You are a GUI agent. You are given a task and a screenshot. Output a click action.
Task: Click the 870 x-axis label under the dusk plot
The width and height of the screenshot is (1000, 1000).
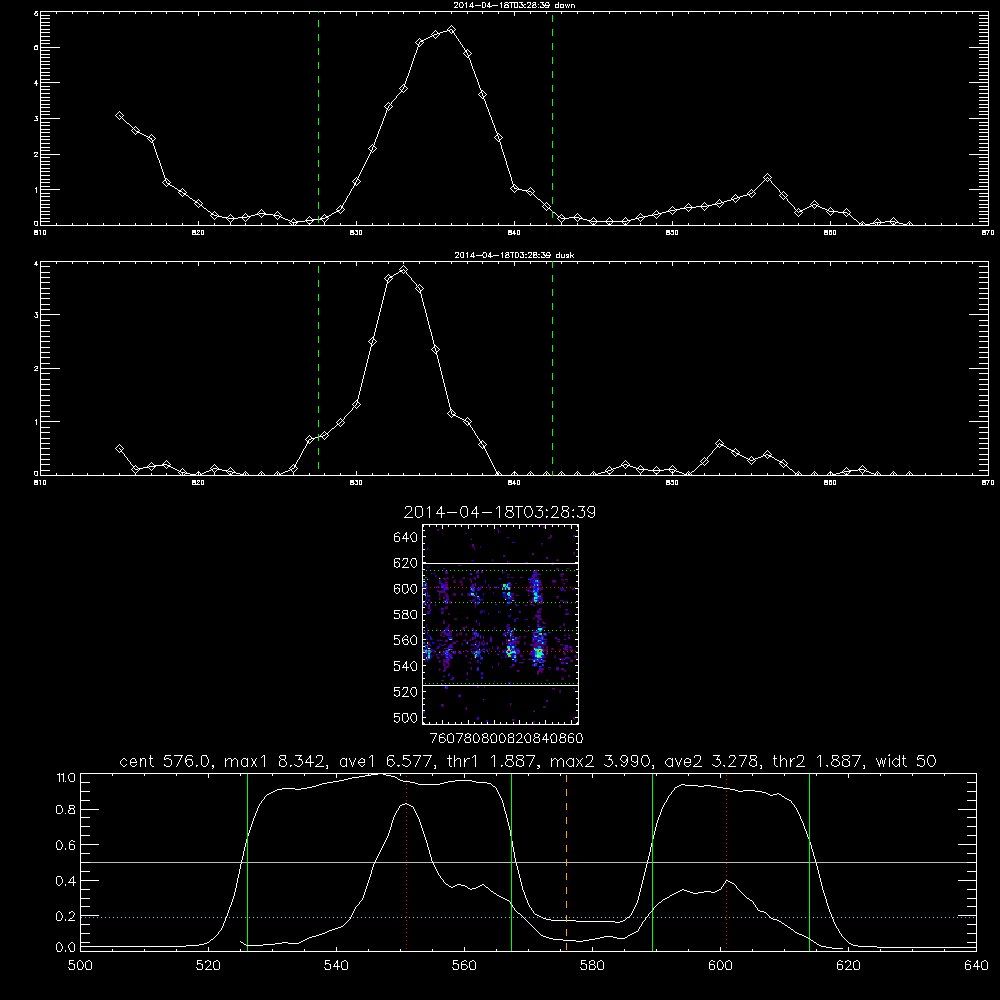(x=988, y=483)
